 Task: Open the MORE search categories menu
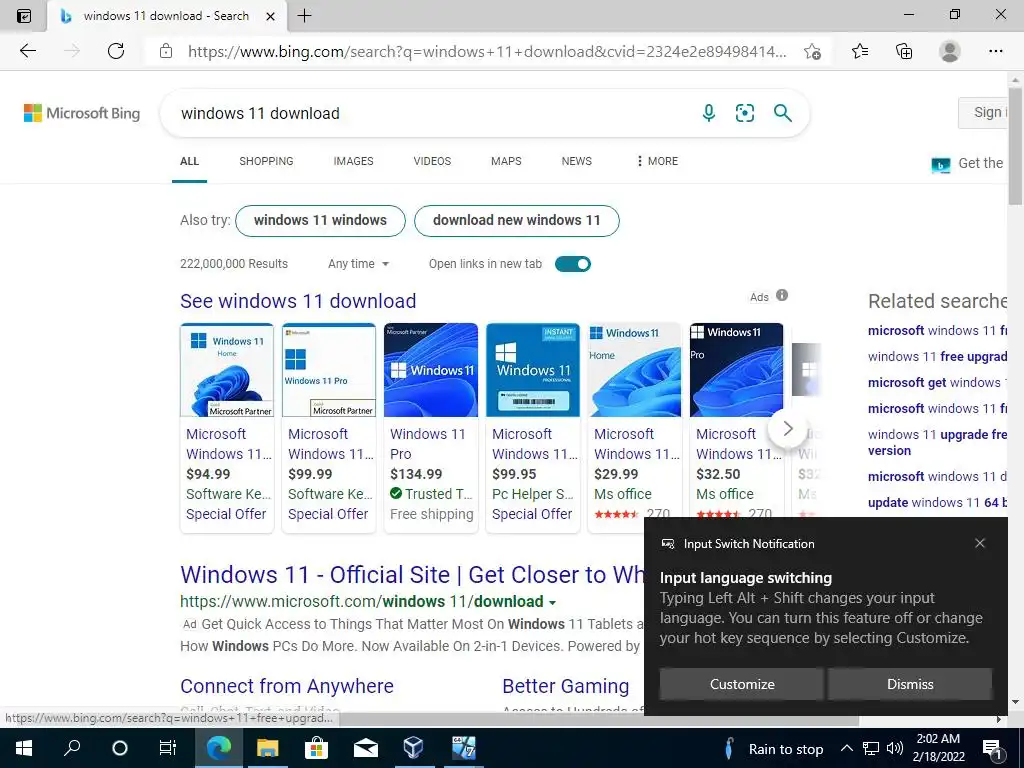pos(657,161)
